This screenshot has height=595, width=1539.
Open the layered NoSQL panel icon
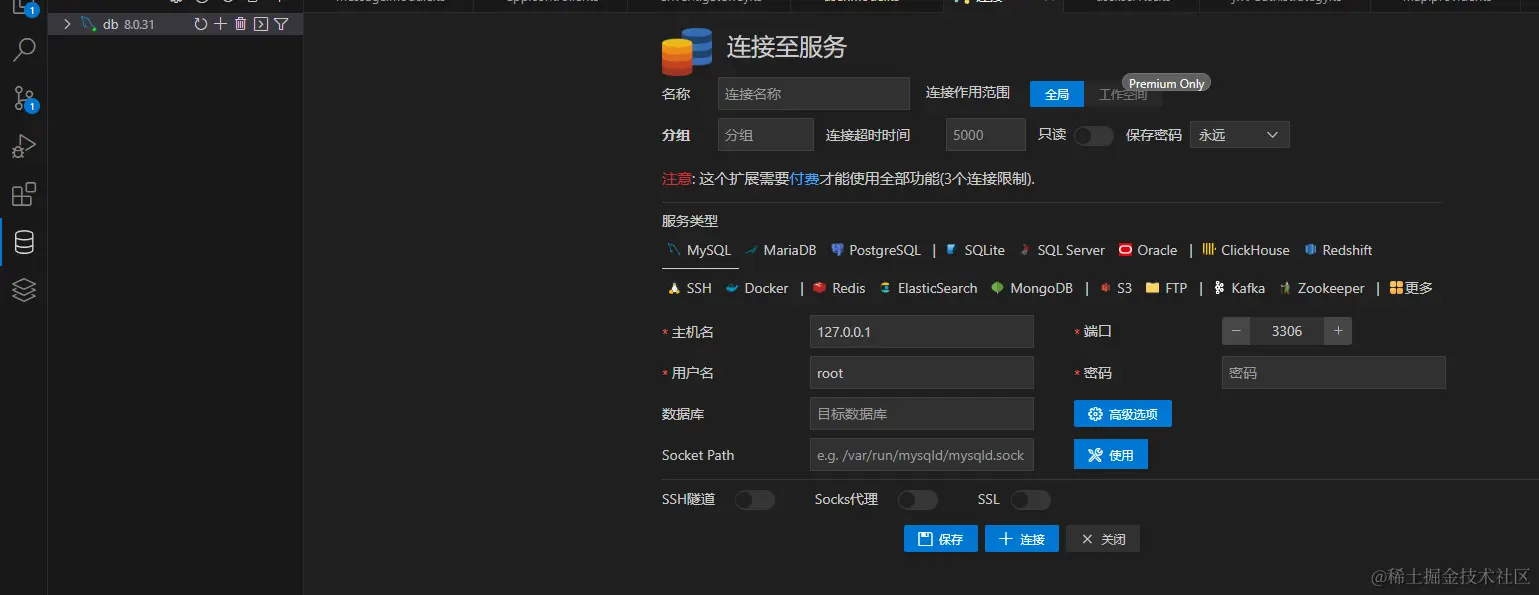pos(24,290)
